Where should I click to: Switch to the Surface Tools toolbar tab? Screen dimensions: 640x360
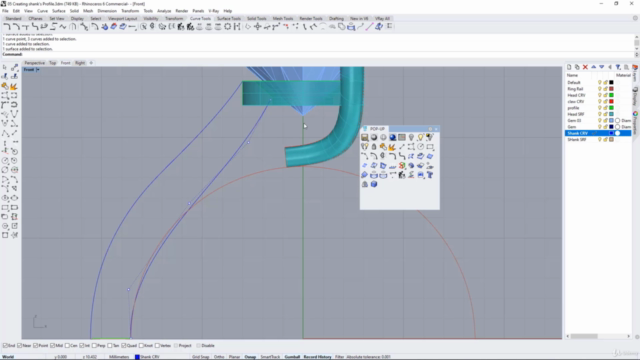point(229,19)
